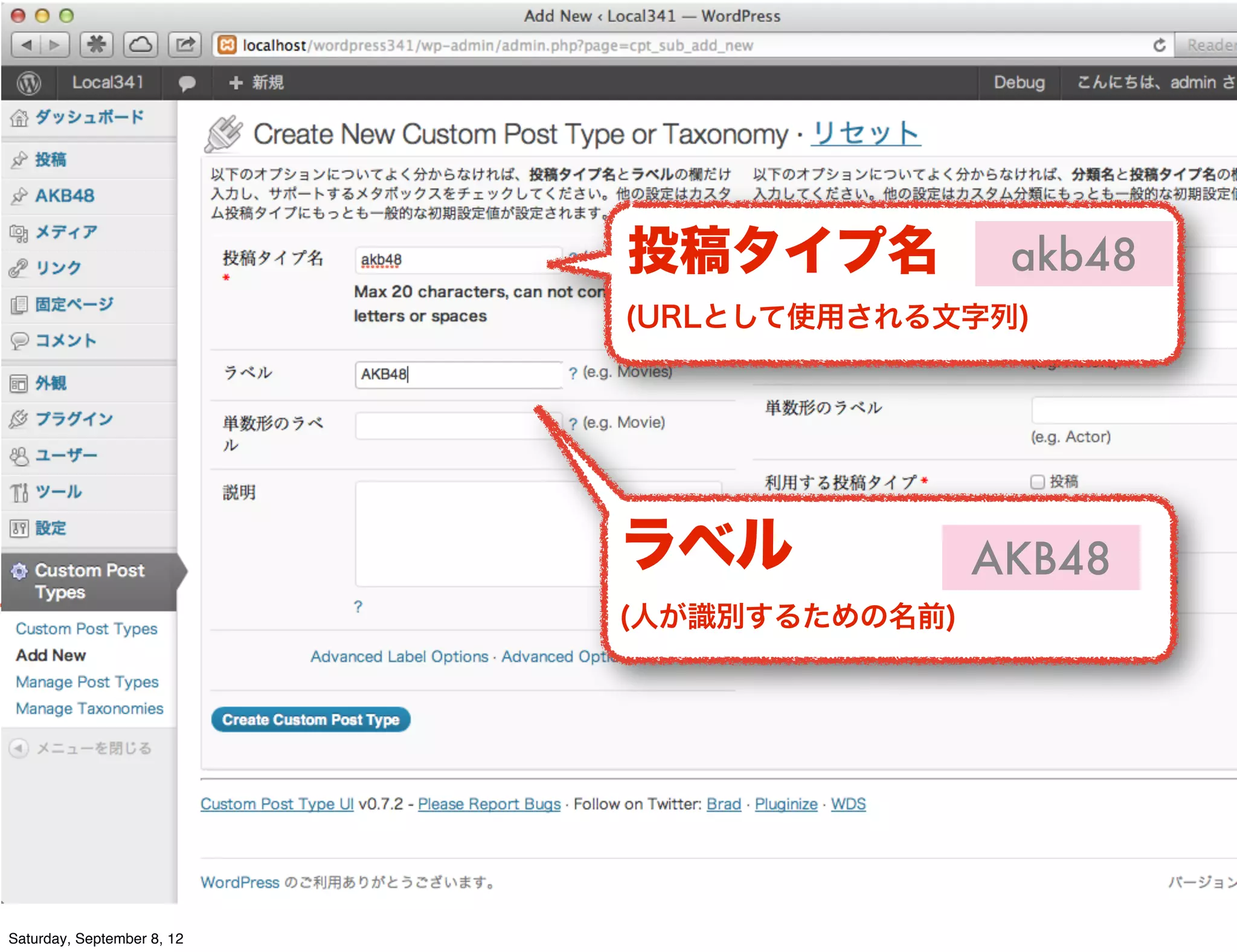Open the Please Report Bugs link

[x=489, y=804]
